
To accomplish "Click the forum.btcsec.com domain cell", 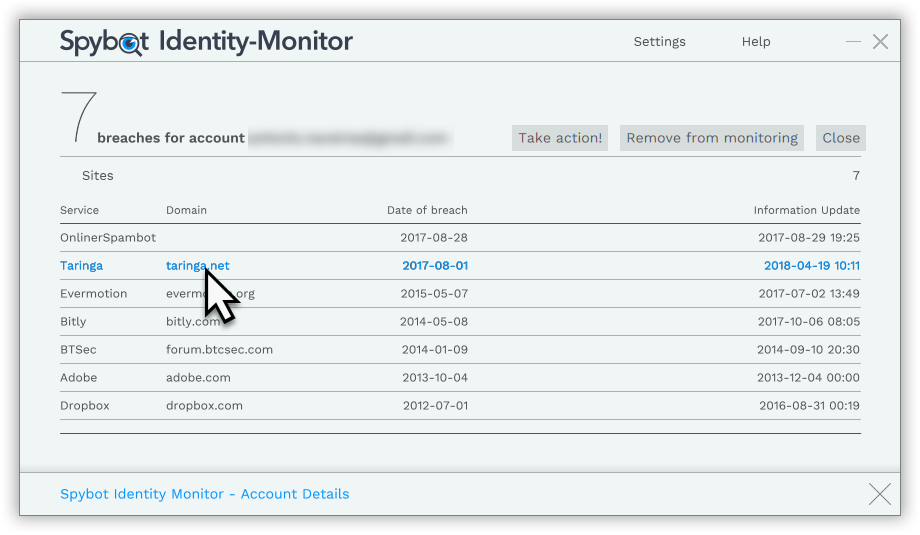I will click(x=219, y=350).
